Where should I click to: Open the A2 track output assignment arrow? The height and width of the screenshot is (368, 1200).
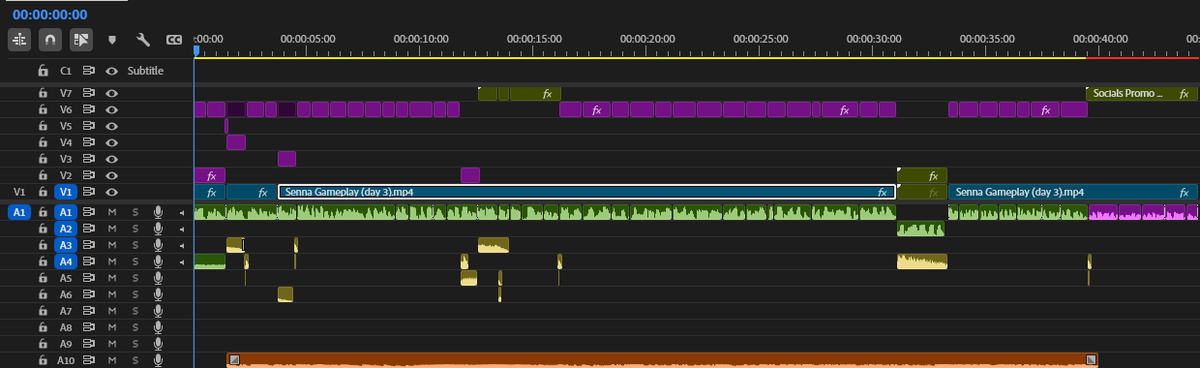tap(181, 228)
